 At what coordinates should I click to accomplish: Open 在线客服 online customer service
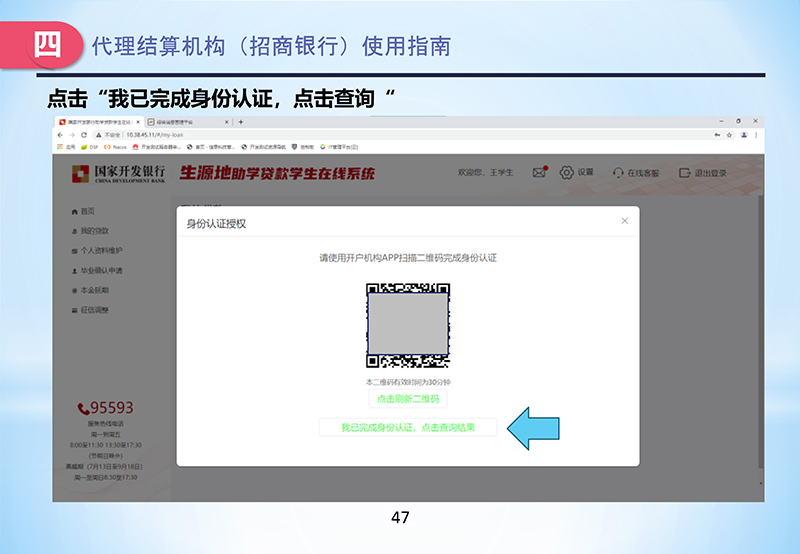pyautogui.click(x=636, y=173)
